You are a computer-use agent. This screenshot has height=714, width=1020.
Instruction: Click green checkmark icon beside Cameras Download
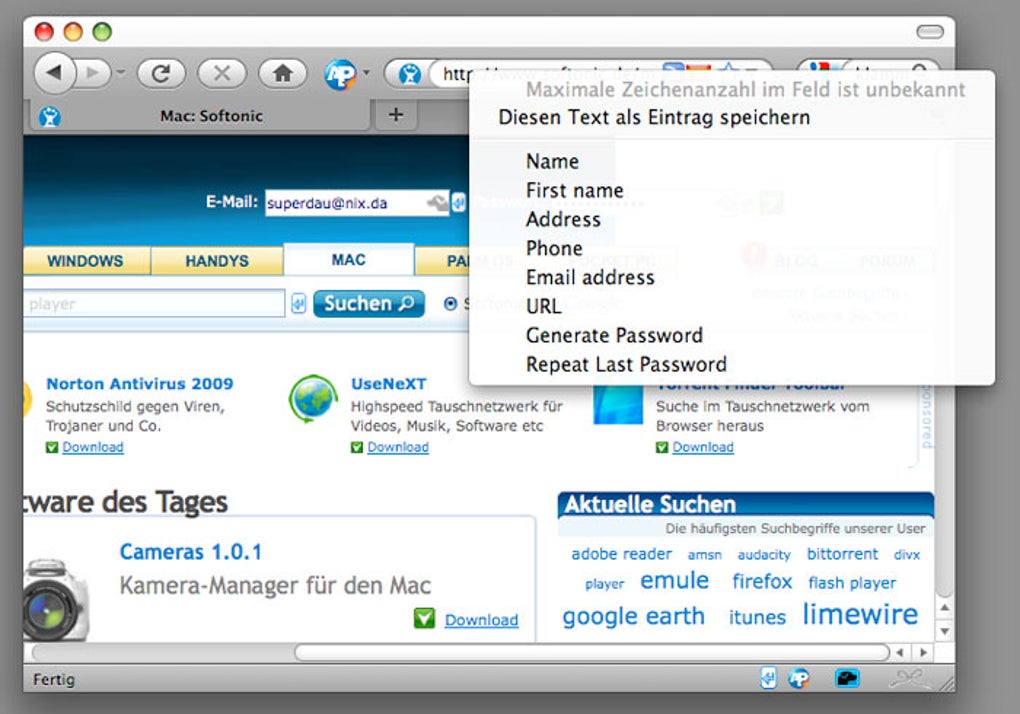(x=425, y=618)
